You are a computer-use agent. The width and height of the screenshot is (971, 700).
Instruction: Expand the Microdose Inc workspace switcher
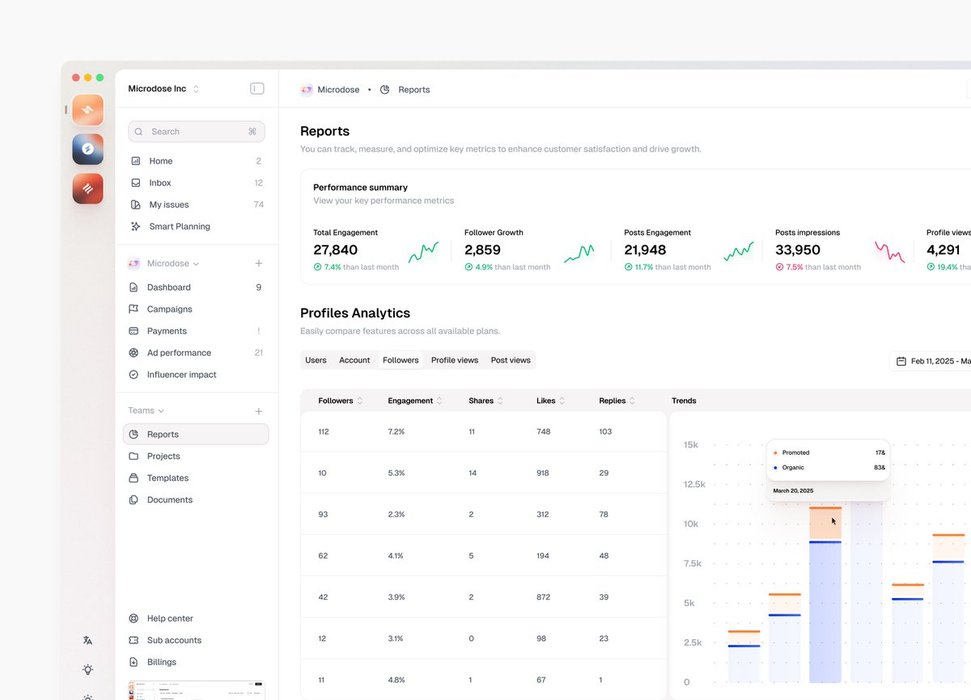click(164, 89)
